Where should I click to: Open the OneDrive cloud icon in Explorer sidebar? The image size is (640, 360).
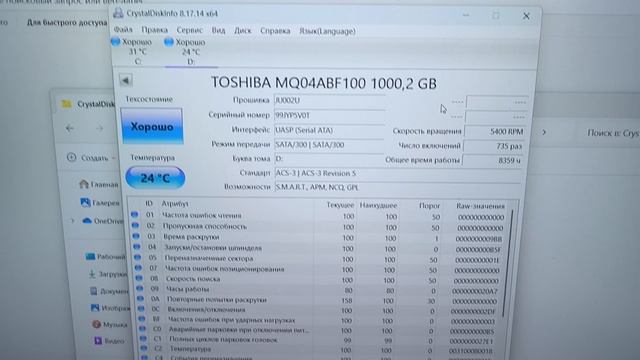pos(87,221)
